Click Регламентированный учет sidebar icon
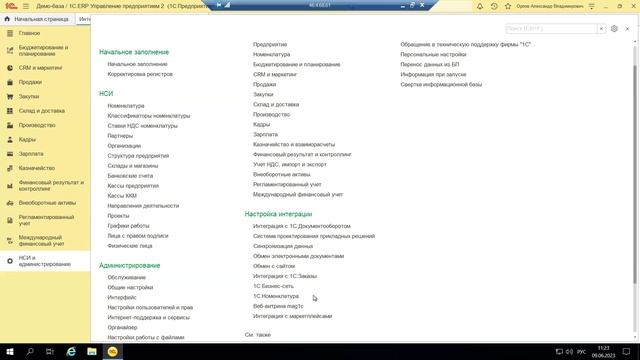Viewport: 640px width, 360px height. click(10, 220)
